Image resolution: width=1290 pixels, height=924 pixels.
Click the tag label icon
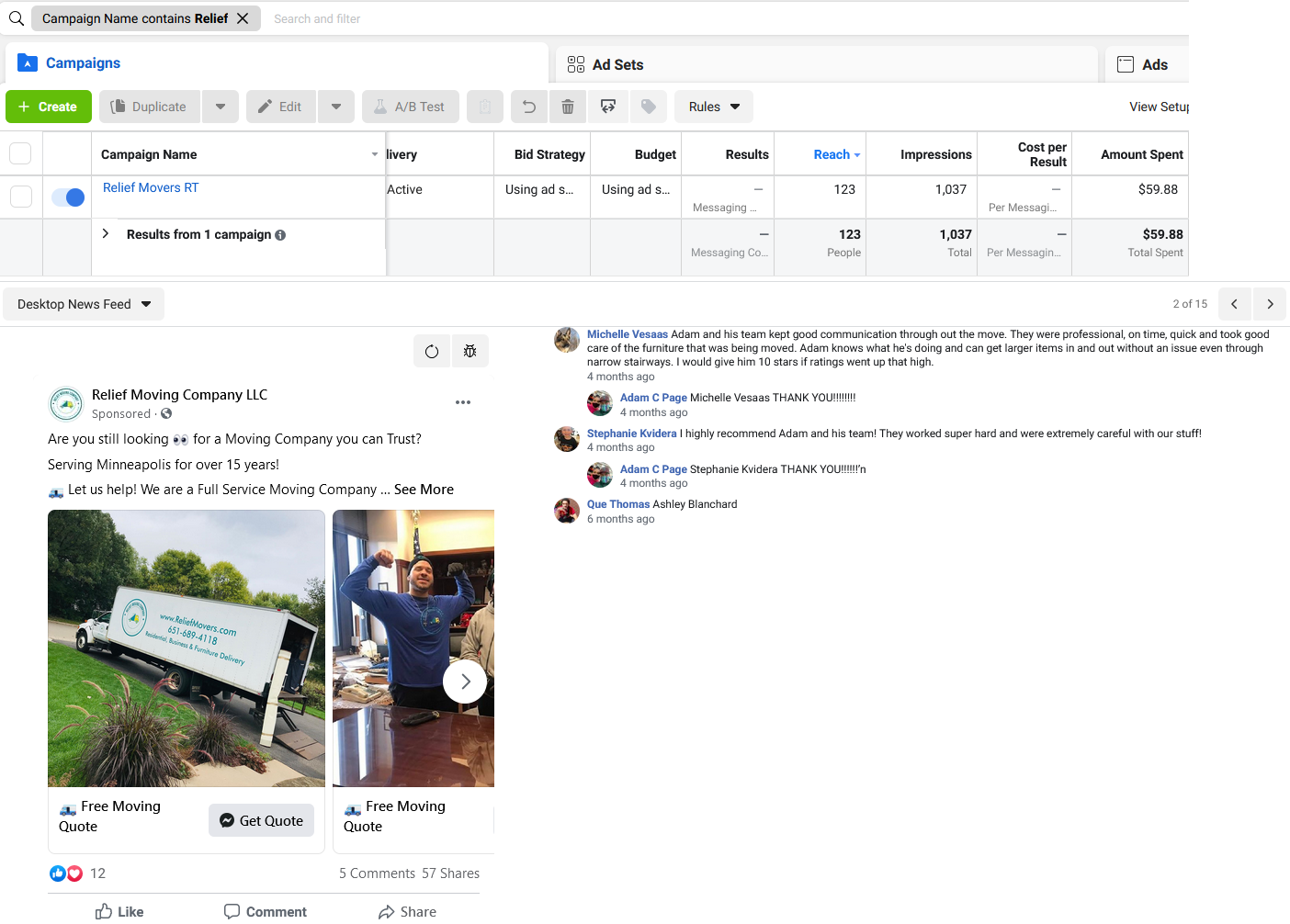pos(649,107)
